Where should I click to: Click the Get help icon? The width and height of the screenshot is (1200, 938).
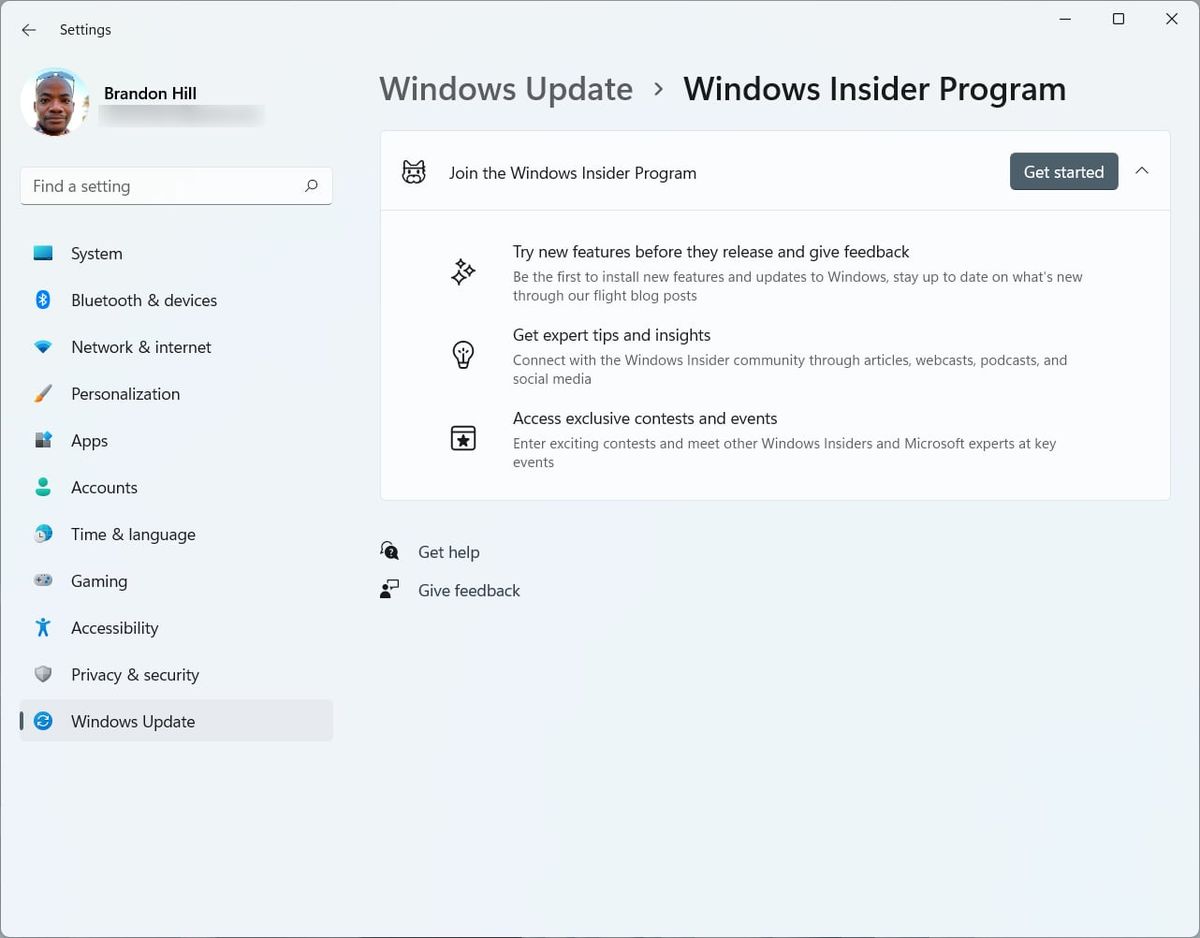click(390, 551)
